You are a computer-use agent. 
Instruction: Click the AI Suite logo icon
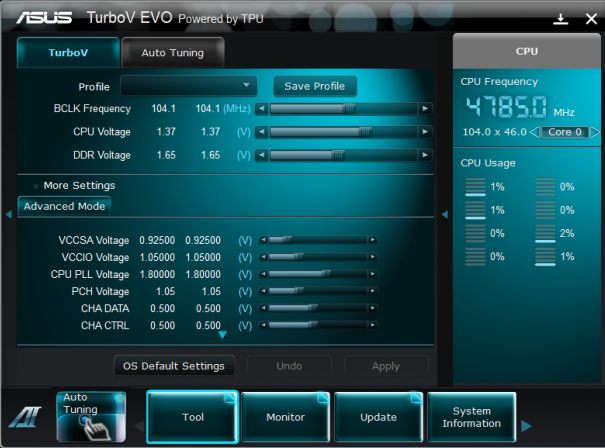[25, 417]
